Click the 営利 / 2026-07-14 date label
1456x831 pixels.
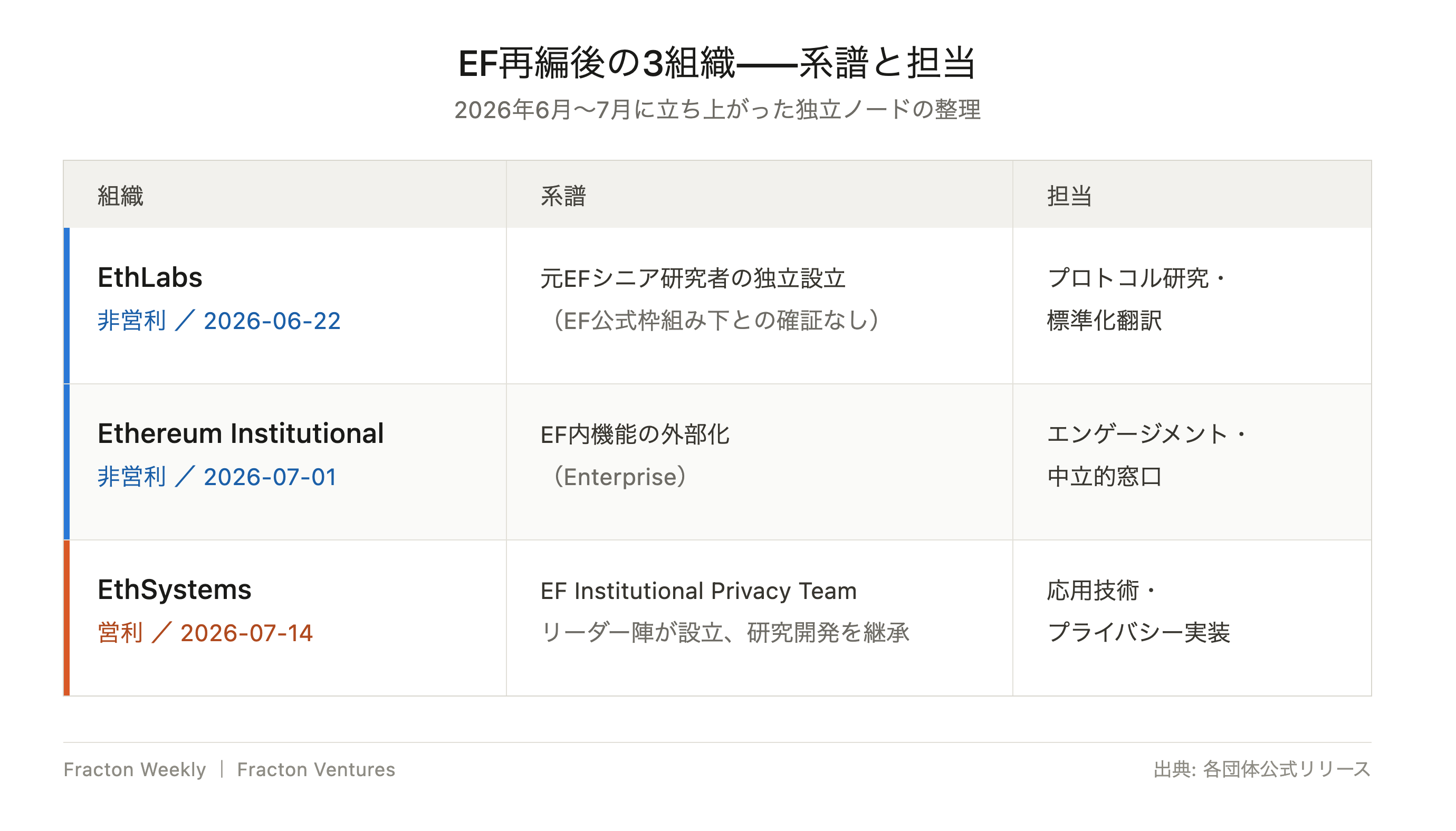[205, 633]
